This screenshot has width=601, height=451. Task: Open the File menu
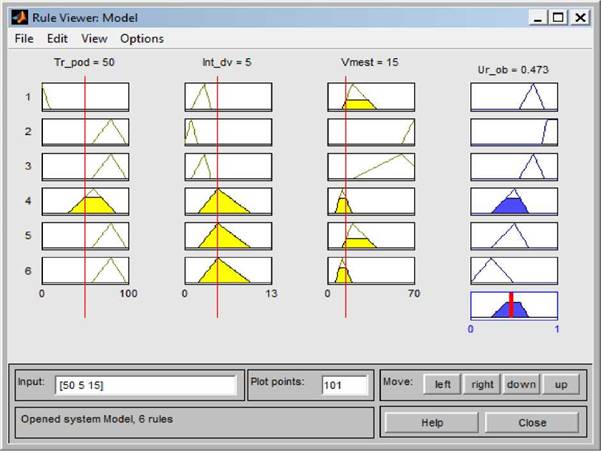click(x=24, y=39)
